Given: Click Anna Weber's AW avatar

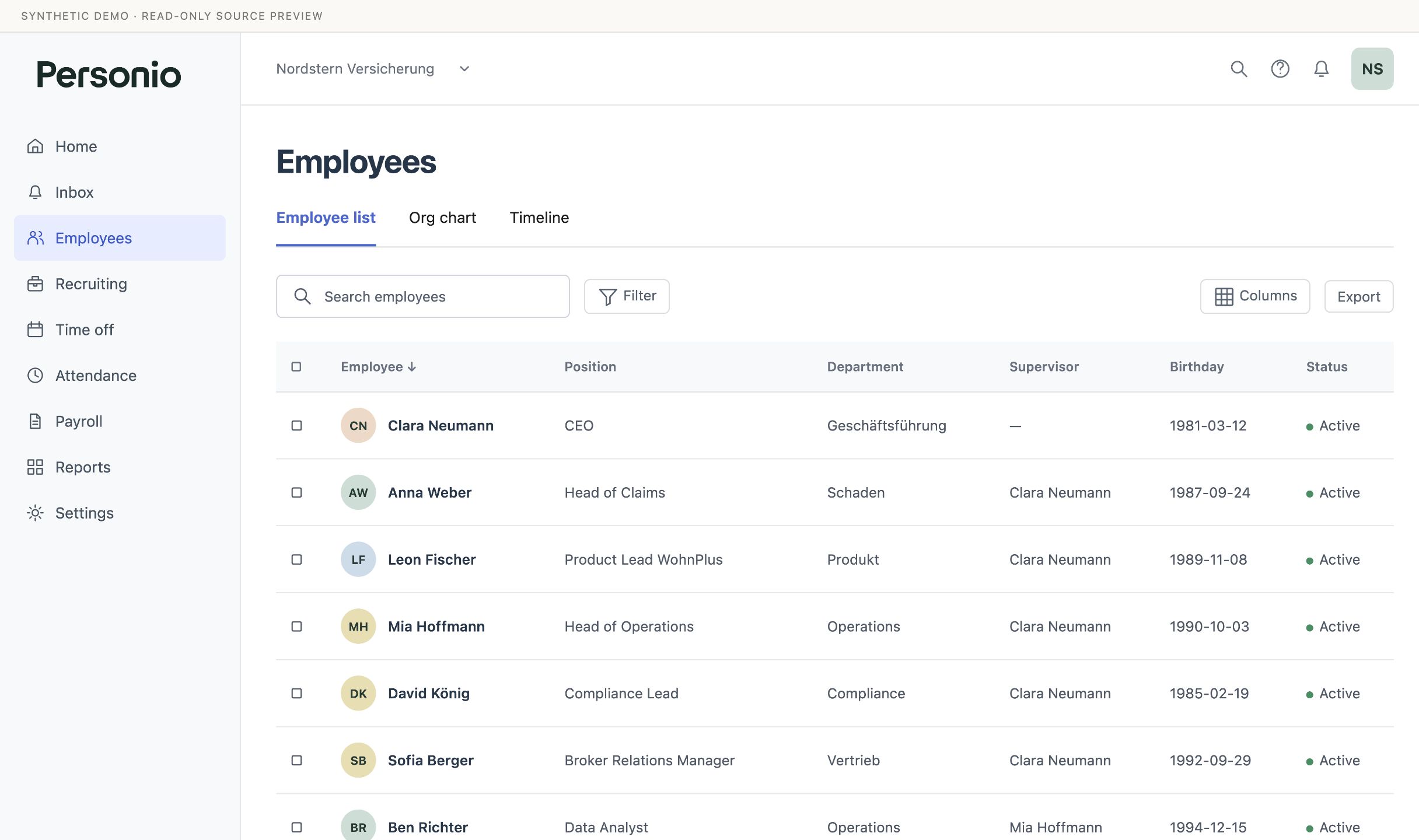Looking at the screenshot, I should (x=358, y=492).
